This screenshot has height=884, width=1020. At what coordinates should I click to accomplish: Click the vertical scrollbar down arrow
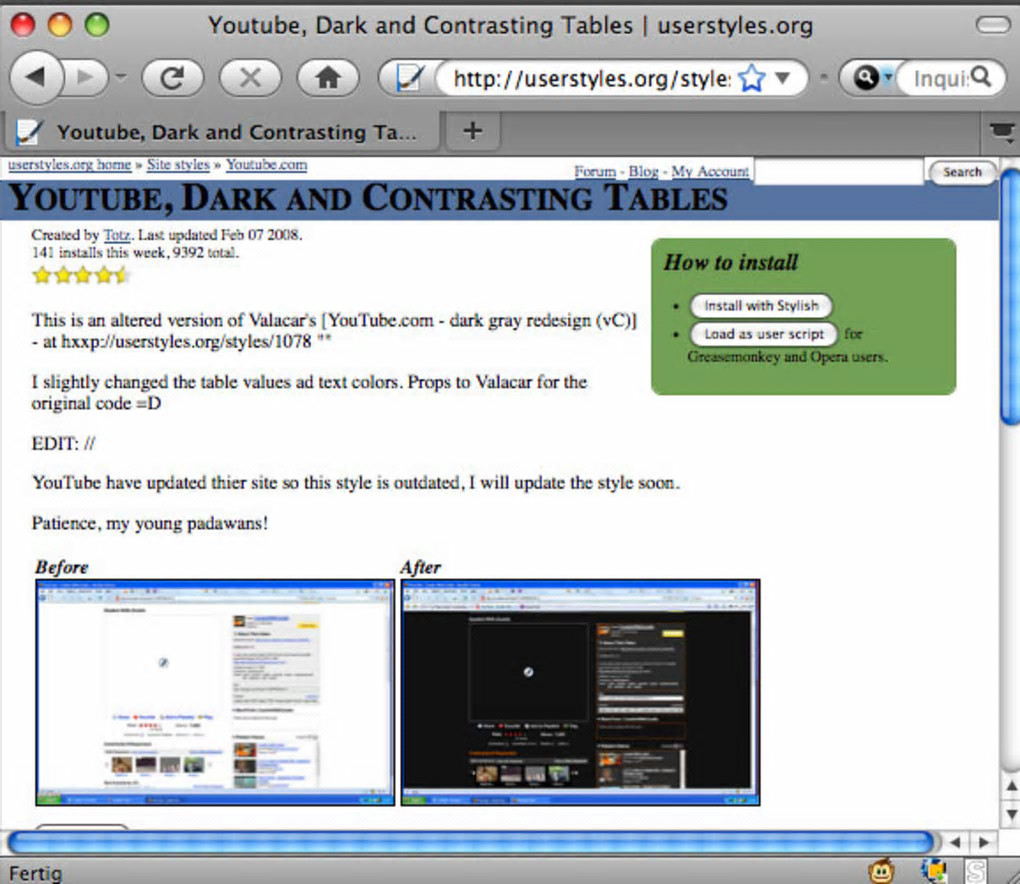[1010, 814]
